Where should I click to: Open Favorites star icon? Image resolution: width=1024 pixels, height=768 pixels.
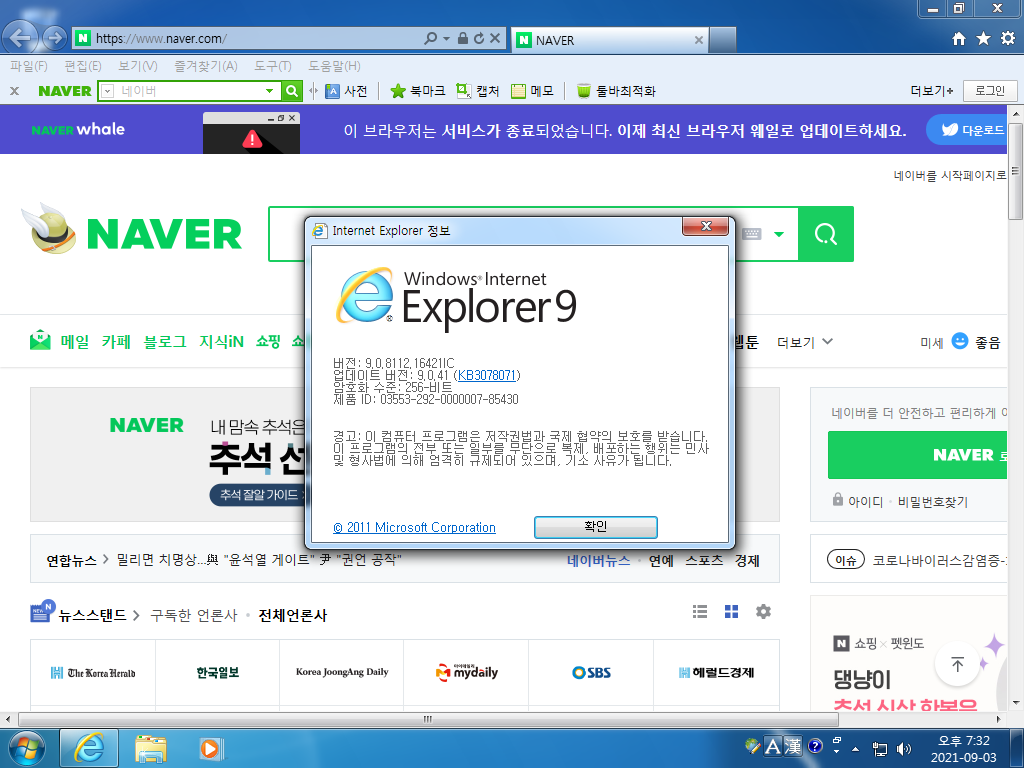pos(983,39)
